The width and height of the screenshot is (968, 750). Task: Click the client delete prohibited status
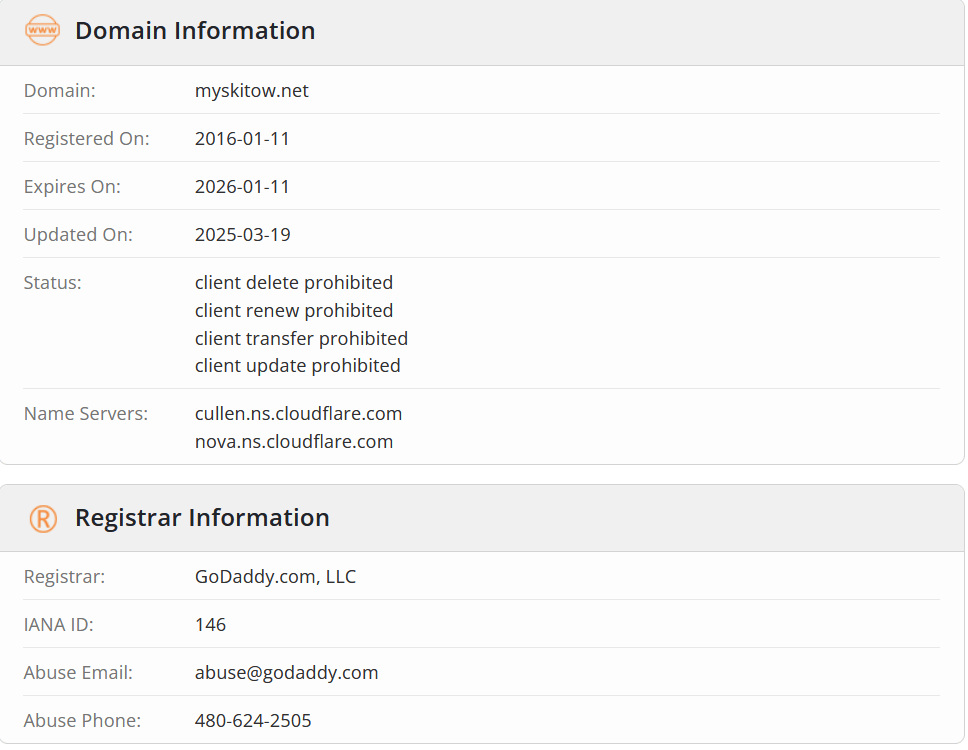[294, 283]
